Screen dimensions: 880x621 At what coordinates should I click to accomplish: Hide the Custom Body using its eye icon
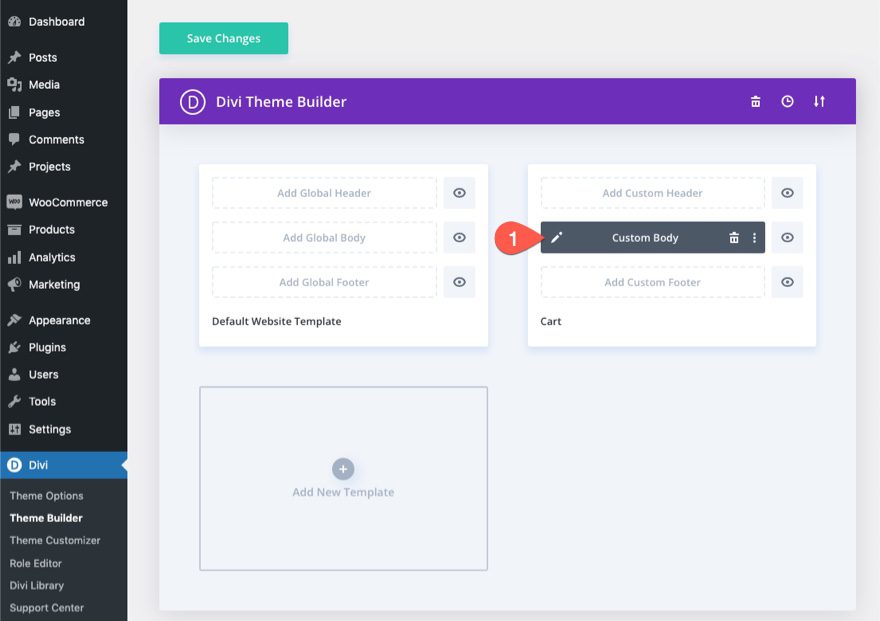(x=787, y=237)
